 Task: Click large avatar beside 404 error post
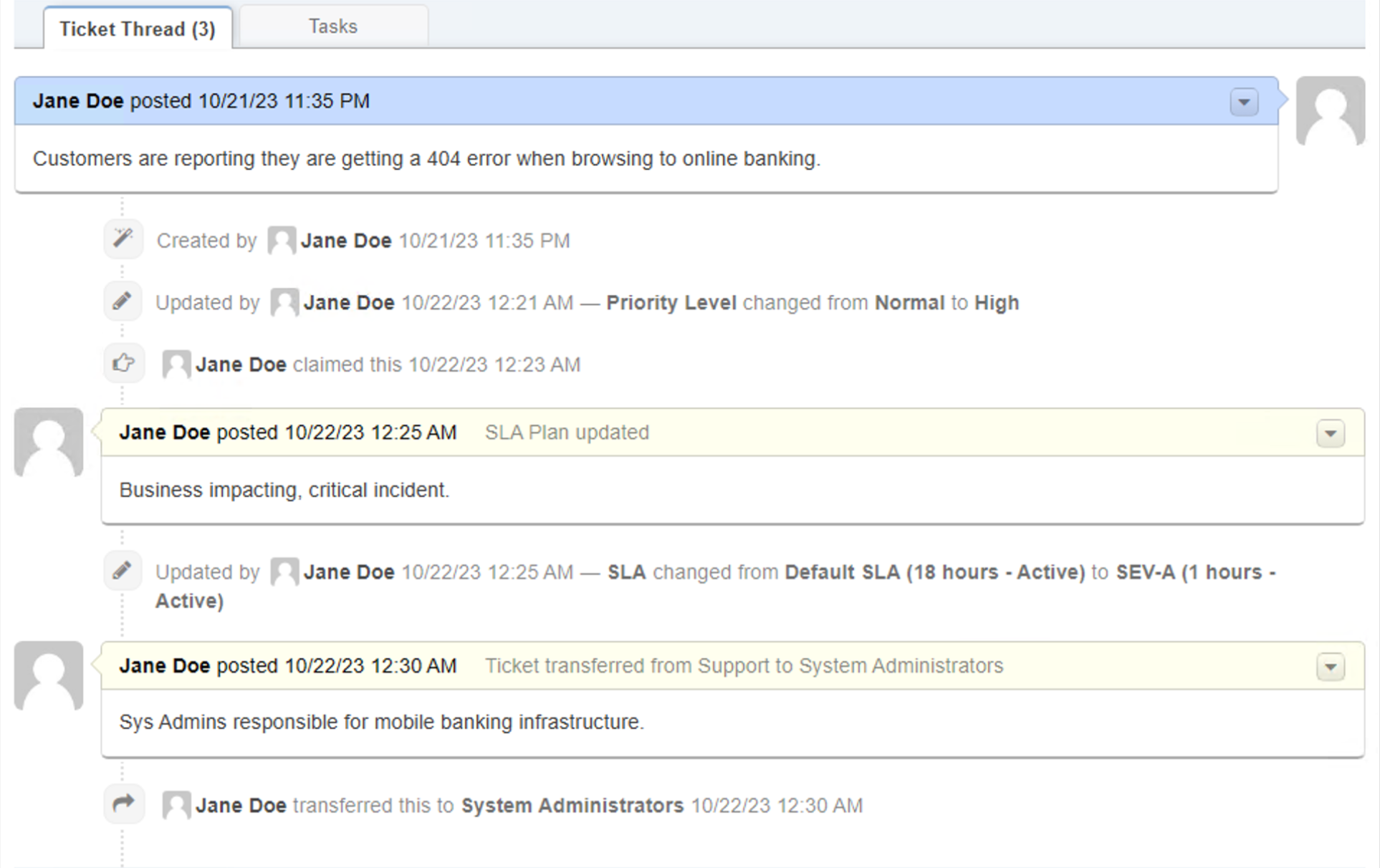(x=1330, y=112)
